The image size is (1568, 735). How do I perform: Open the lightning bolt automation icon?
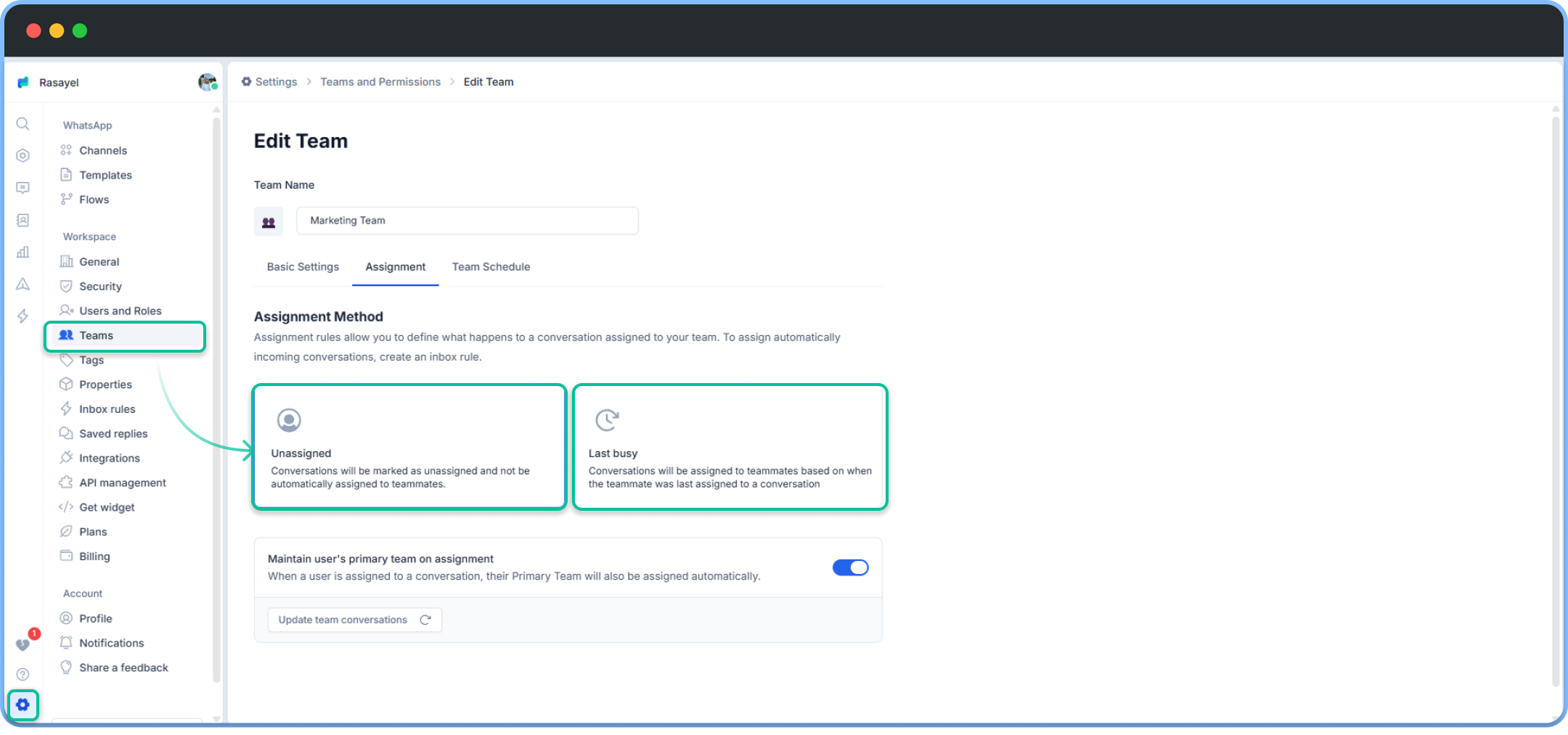tap(23, 316)
